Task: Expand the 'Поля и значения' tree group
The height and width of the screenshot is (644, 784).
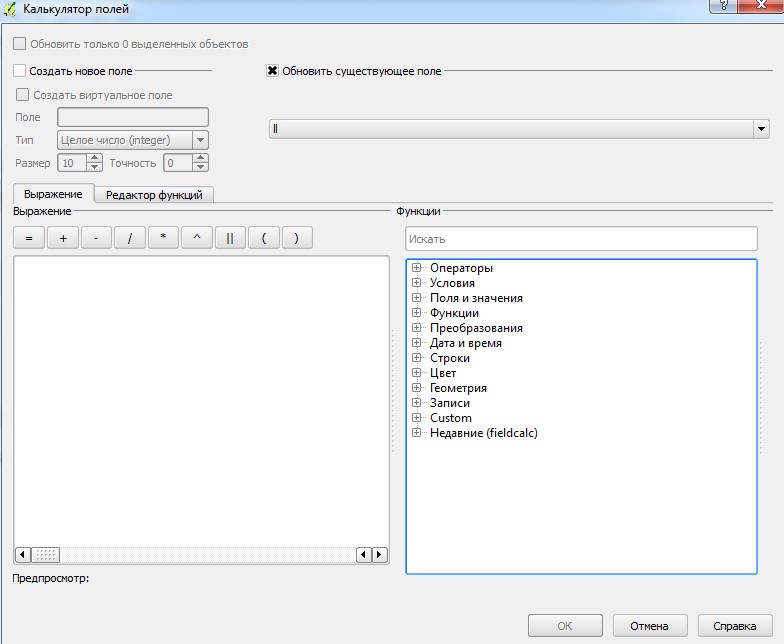Action: click(x=416, y=298)
